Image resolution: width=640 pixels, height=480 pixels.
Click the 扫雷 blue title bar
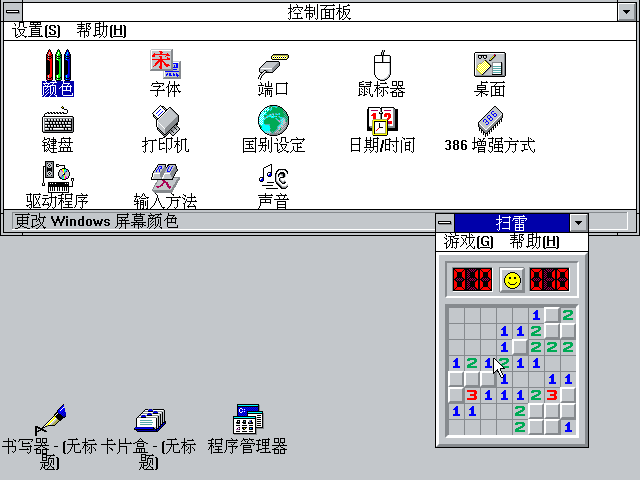[511, 222]
